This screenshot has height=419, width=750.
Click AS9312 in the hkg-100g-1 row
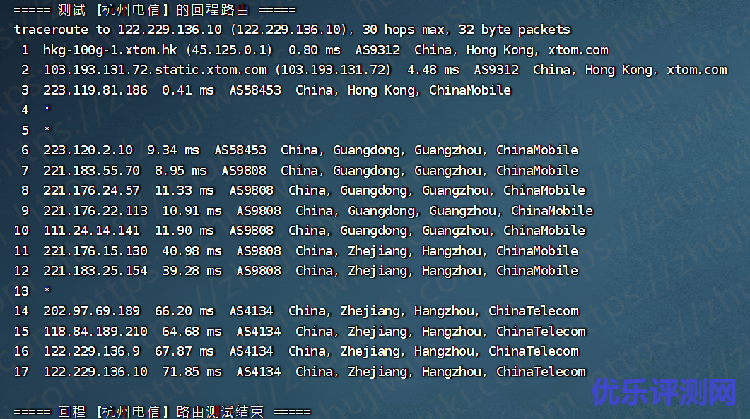point(377,50)
